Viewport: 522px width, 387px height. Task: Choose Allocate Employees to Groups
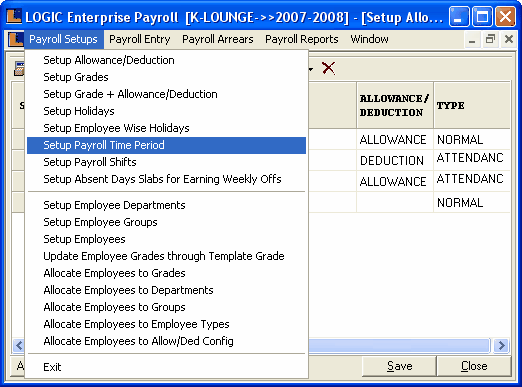166,307
